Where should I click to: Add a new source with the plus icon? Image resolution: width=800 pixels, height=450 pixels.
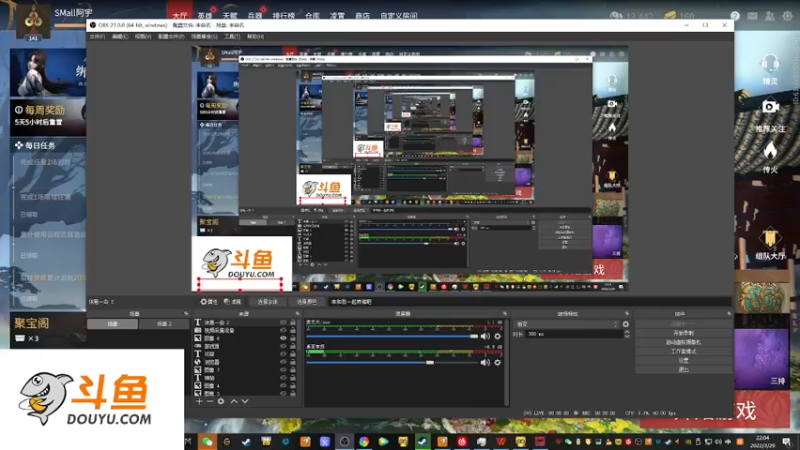click(199, 402)
